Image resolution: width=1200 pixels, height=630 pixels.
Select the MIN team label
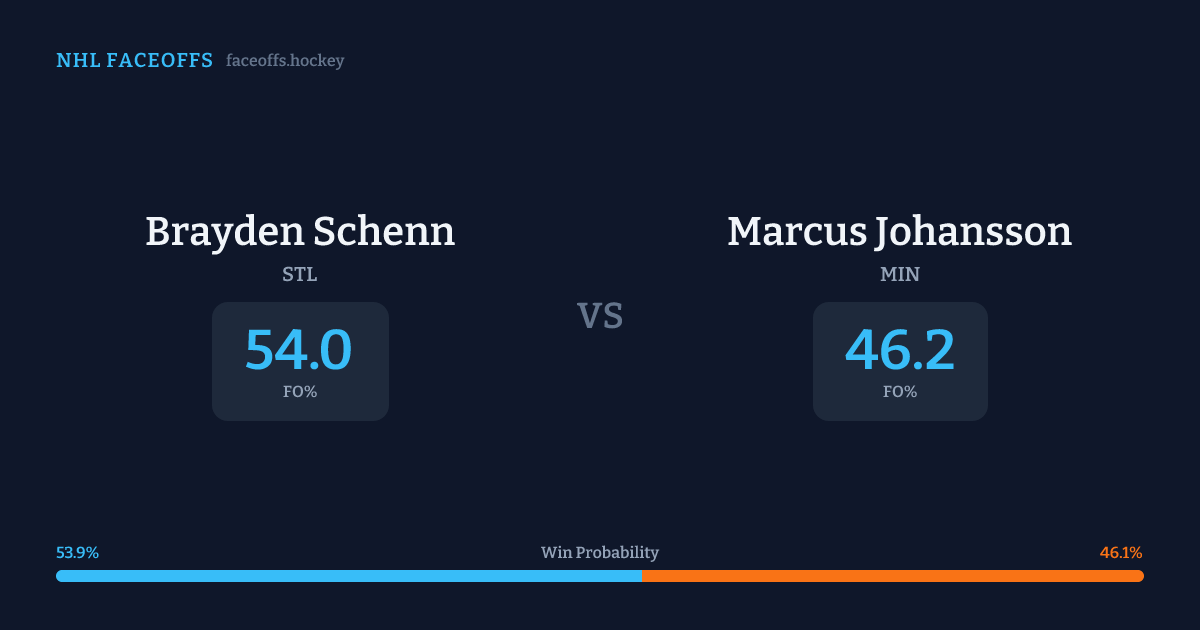pyautogui.click(x=900, y=274)
